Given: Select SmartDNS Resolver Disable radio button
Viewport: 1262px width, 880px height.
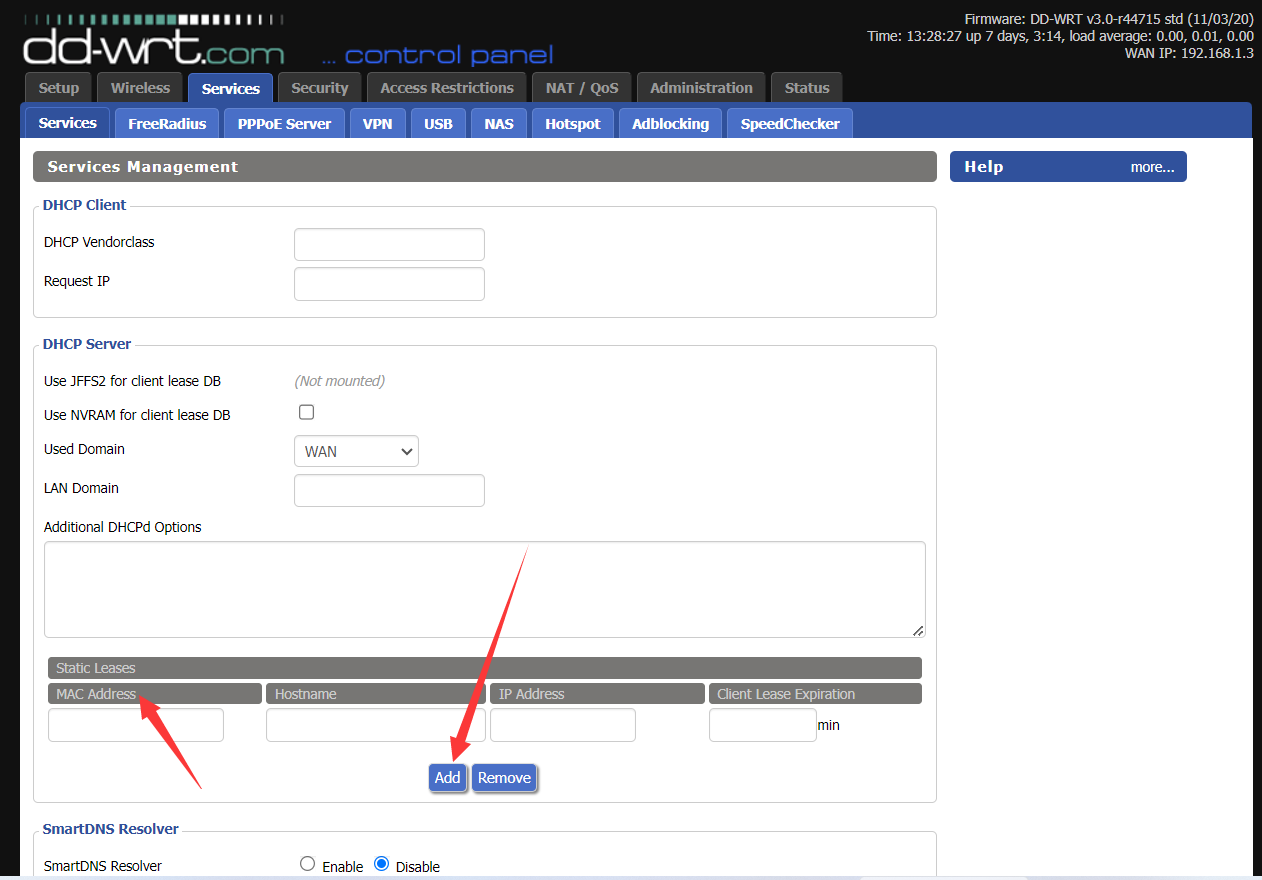Looking at the screenshot, I should [381, 864].
